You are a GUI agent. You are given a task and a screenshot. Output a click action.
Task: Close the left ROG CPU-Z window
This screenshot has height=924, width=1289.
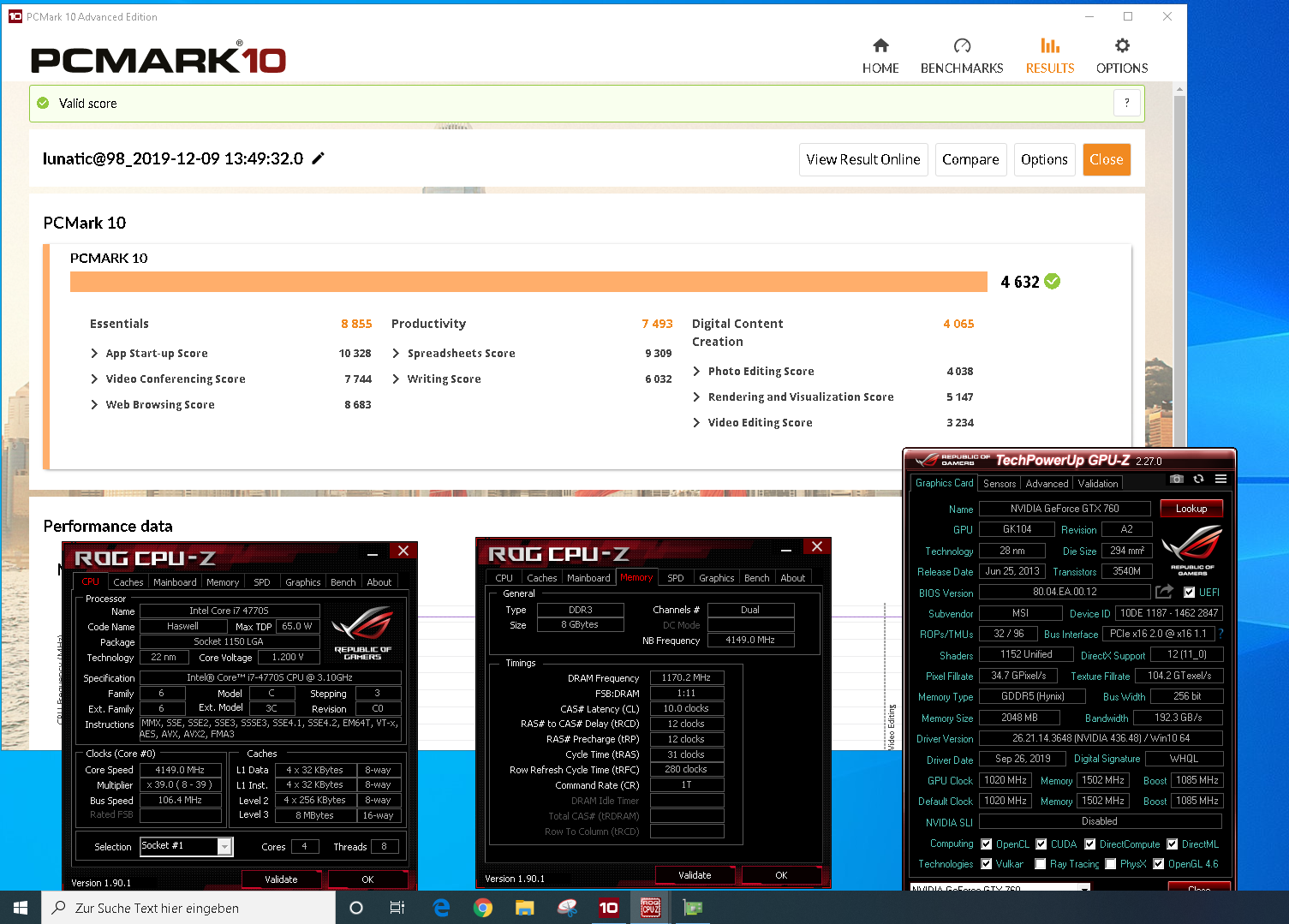403,551
